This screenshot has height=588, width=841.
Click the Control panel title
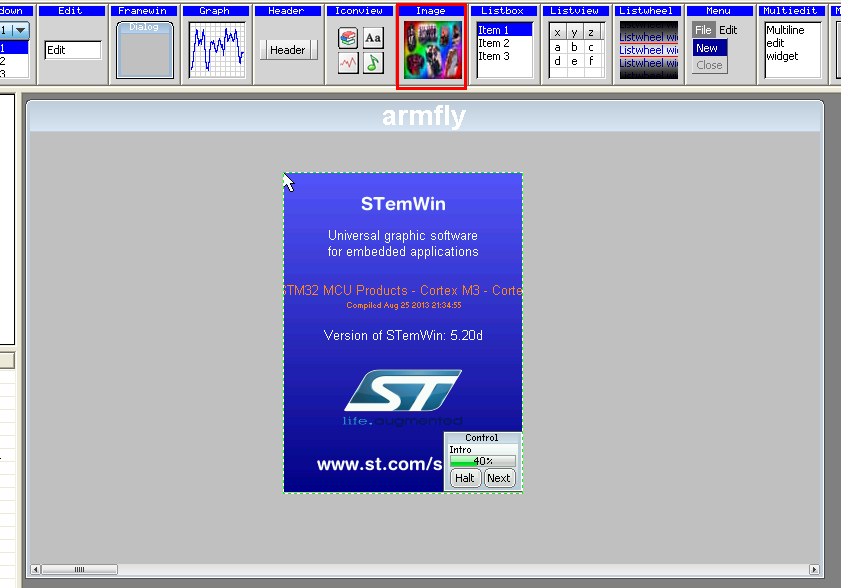[x=482, y=438]
